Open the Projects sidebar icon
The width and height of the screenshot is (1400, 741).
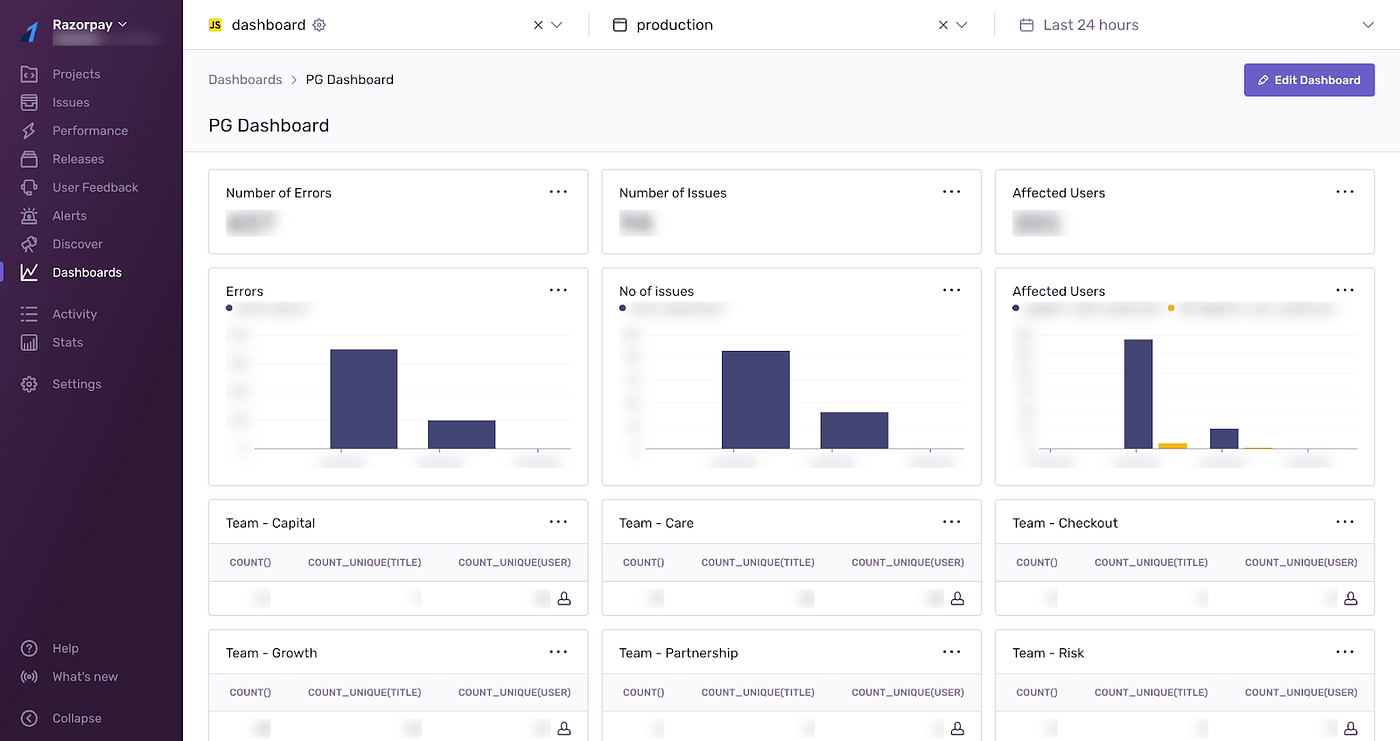point(29,74)
